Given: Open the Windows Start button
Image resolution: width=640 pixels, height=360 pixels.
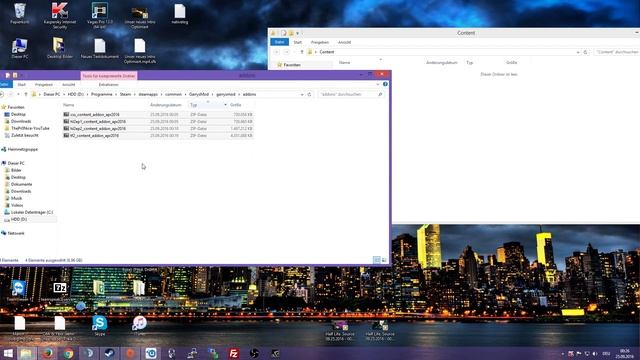Looking at the screenshot, I should [8, 353].
